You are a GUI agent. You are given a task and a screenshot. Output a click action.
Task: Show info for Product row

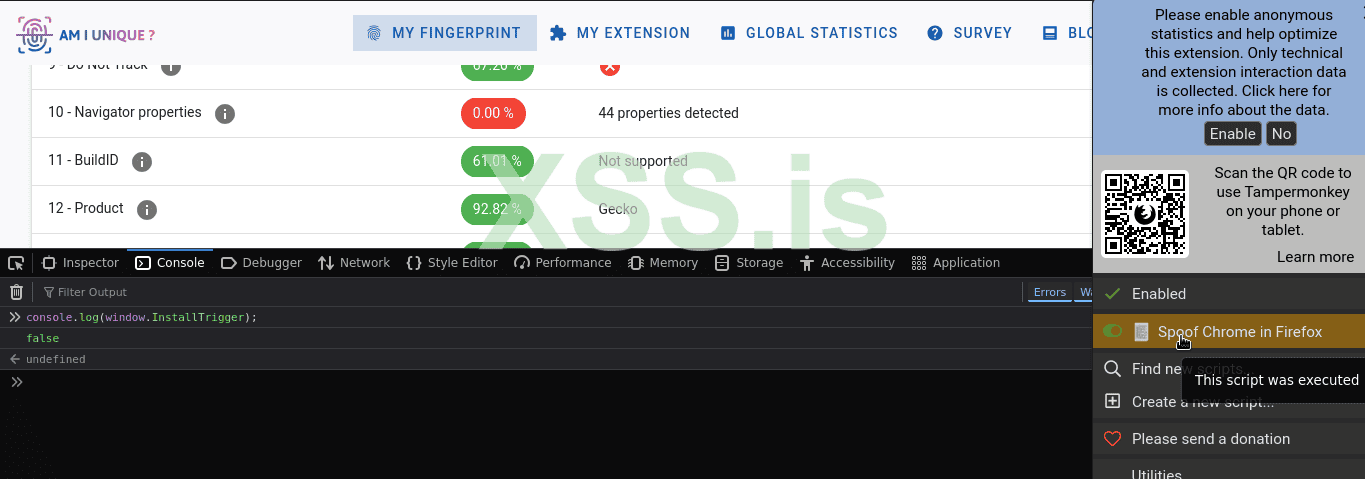coord(147,210)
